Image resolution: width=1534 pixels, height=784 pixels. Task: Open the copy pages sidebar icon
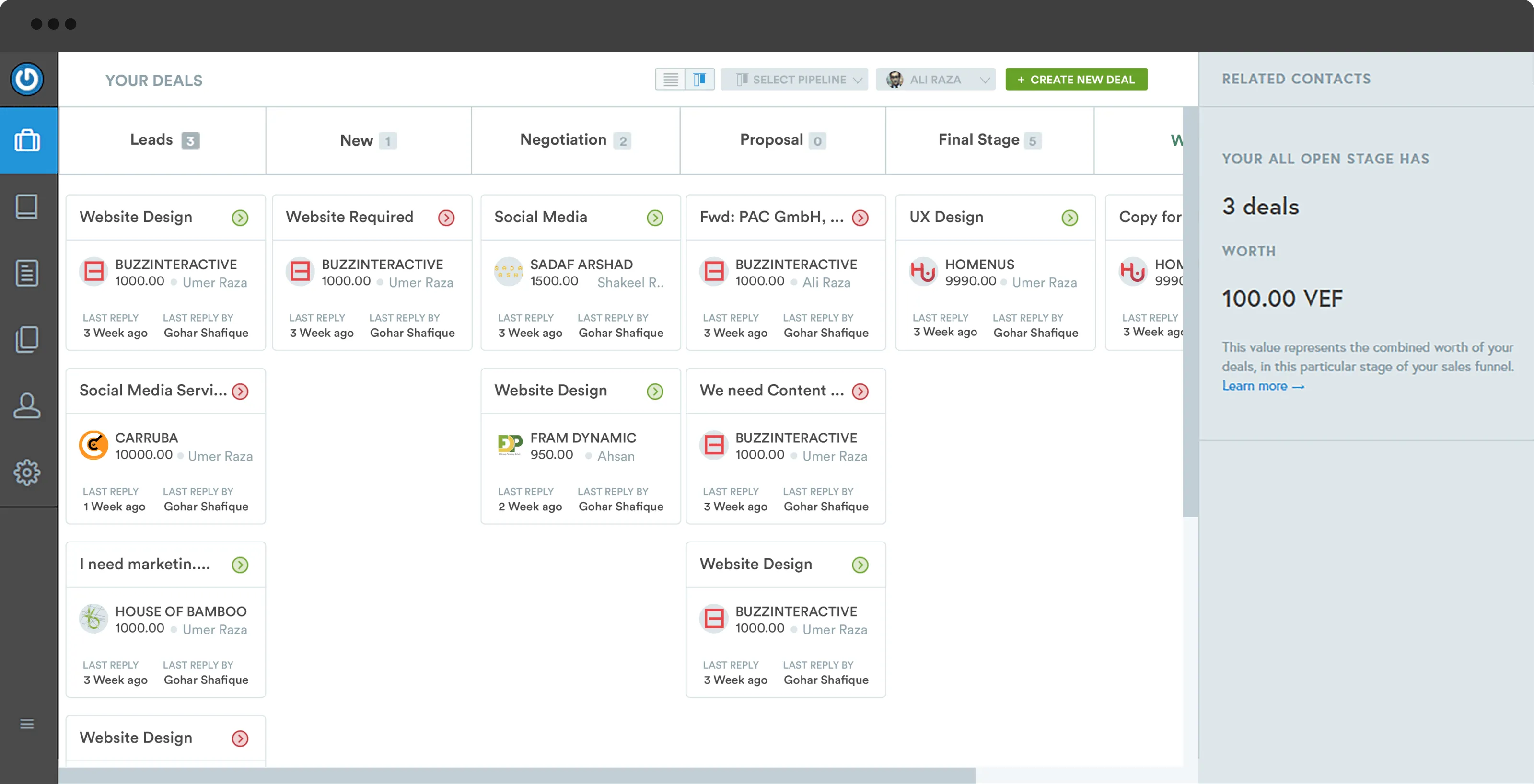point(27,339)
